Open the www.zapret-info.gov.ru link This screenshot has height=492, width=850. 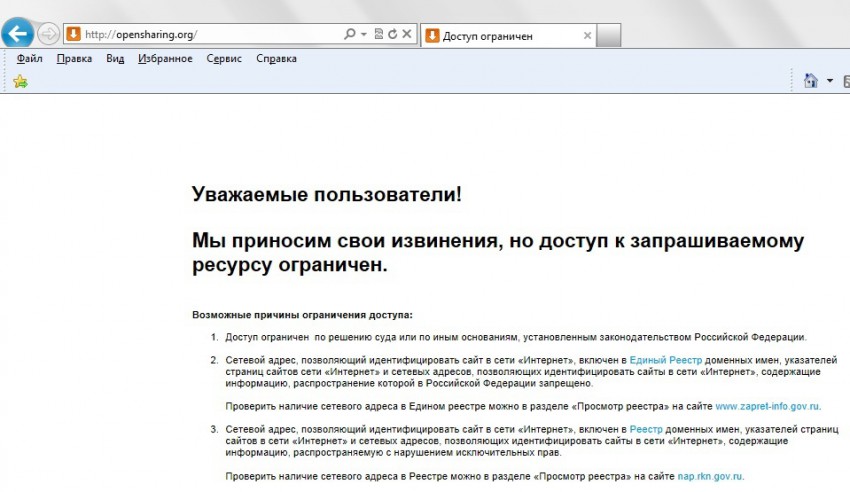pyautogui.click(x=767, y=407)
